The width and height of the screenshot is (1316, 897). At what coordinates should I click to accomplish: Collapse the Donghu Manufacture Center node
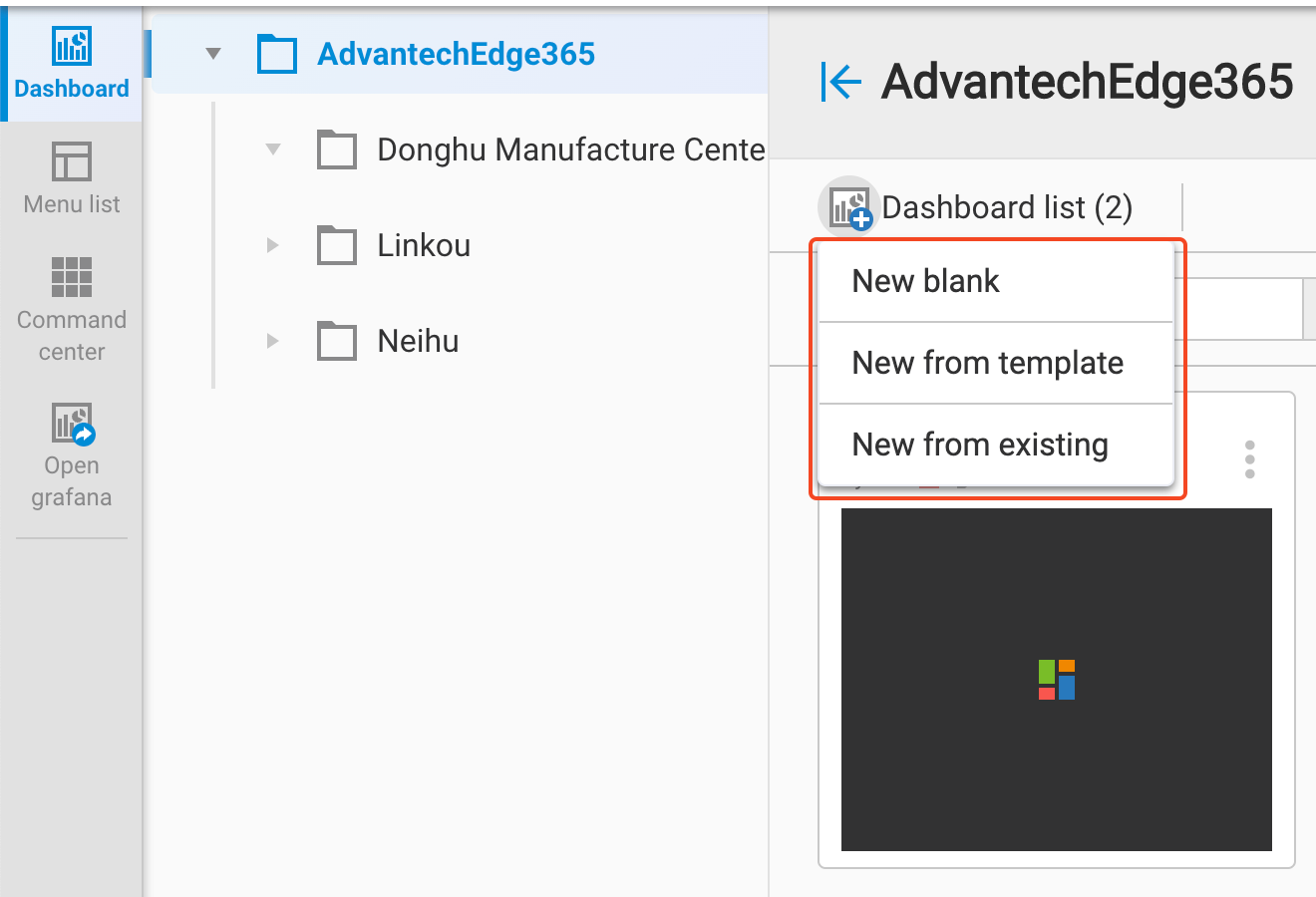[x=273, y=149]
